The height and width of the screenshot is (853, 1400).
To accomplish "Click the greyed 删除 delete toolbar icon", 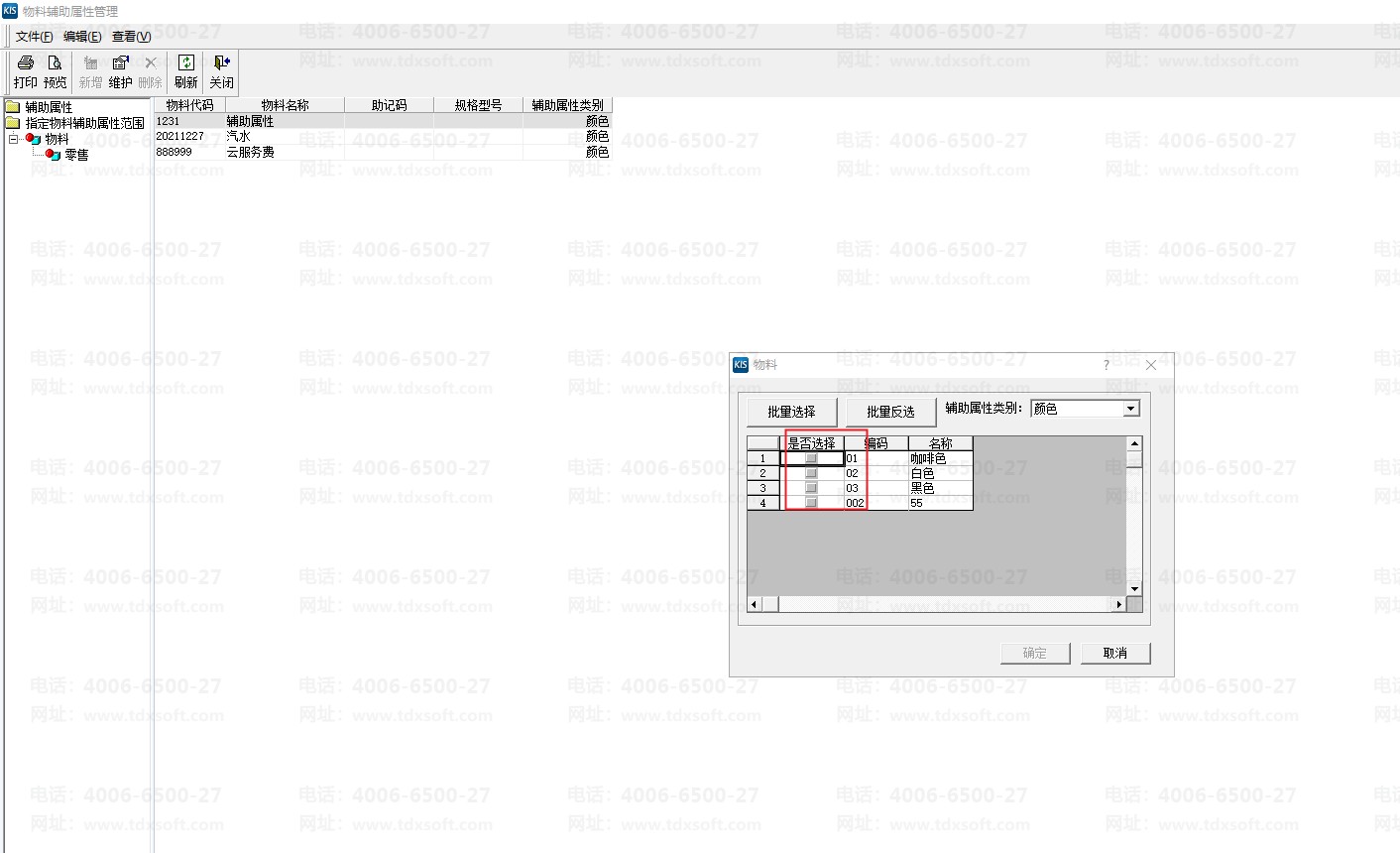I will coord(150,72).
